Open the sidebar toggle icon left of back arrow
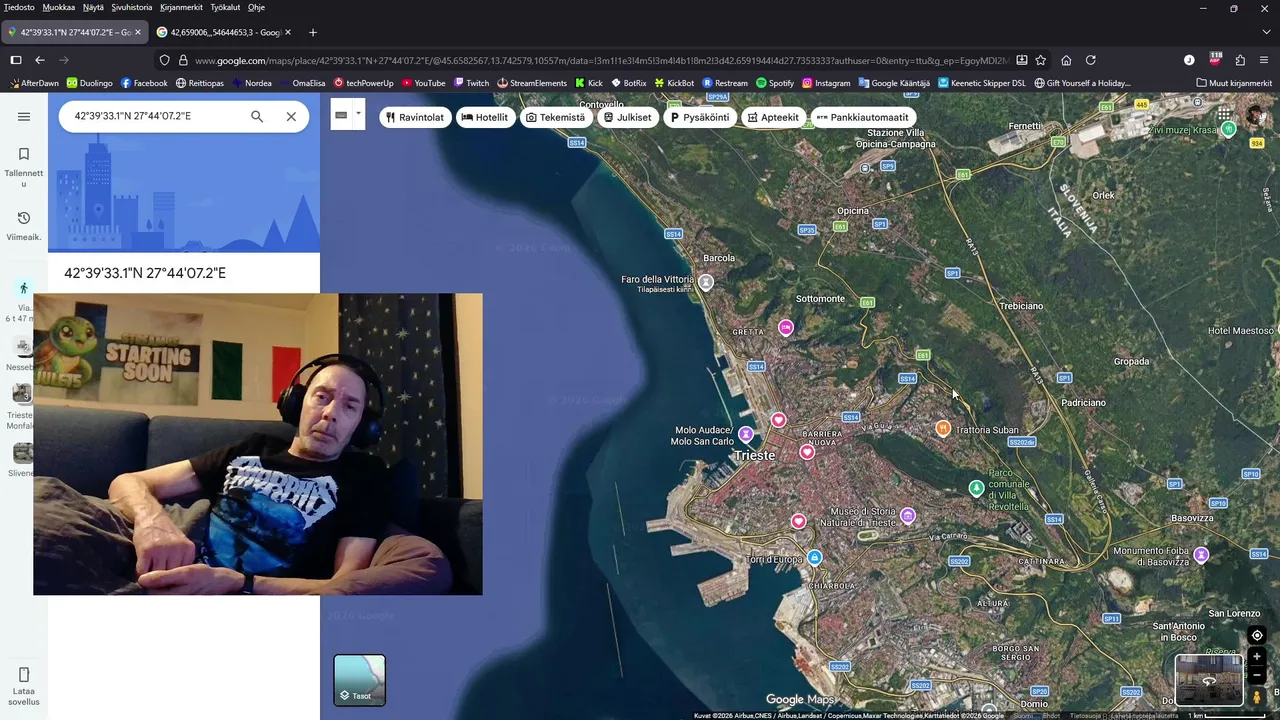Screen dimensions: 1280x720 point(15,60)
